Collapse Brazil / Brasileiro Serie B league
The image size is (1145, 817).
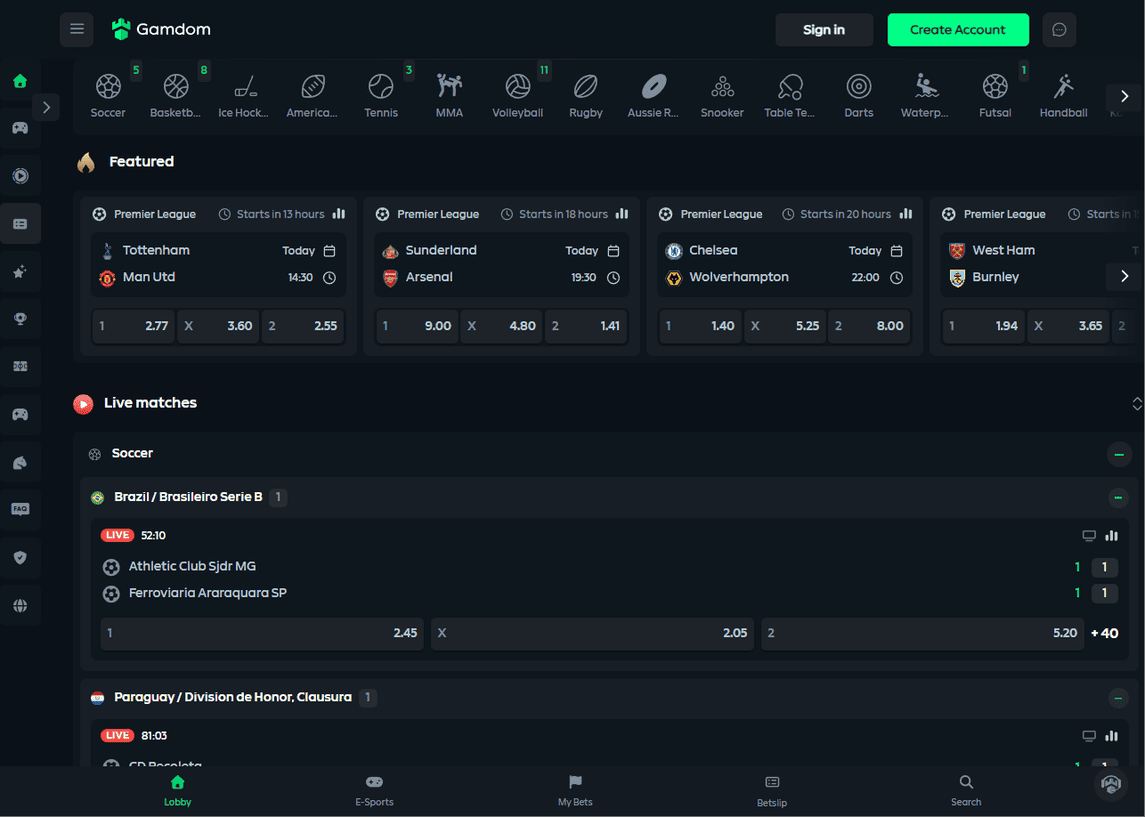pos(1118,498)
